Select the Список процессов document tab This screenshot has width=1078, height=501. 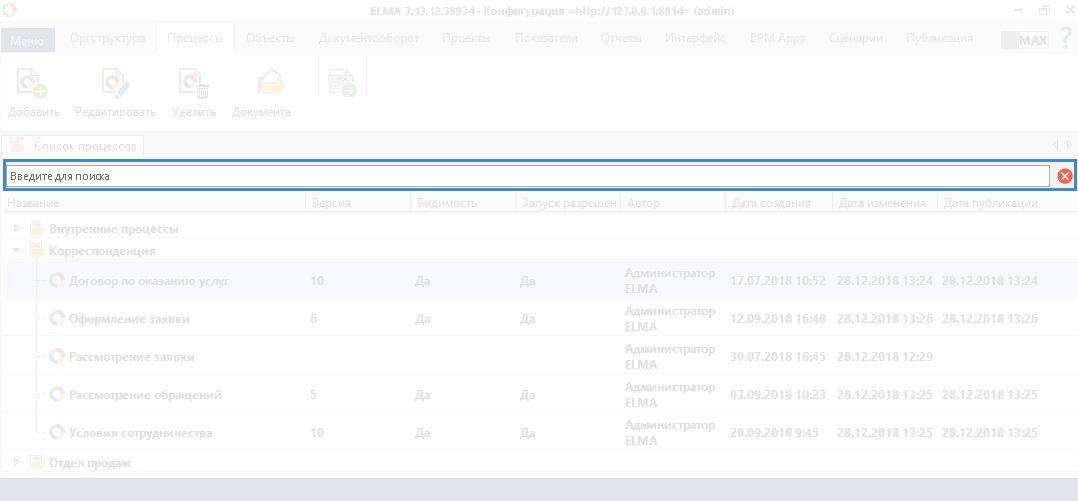[73, 146]
